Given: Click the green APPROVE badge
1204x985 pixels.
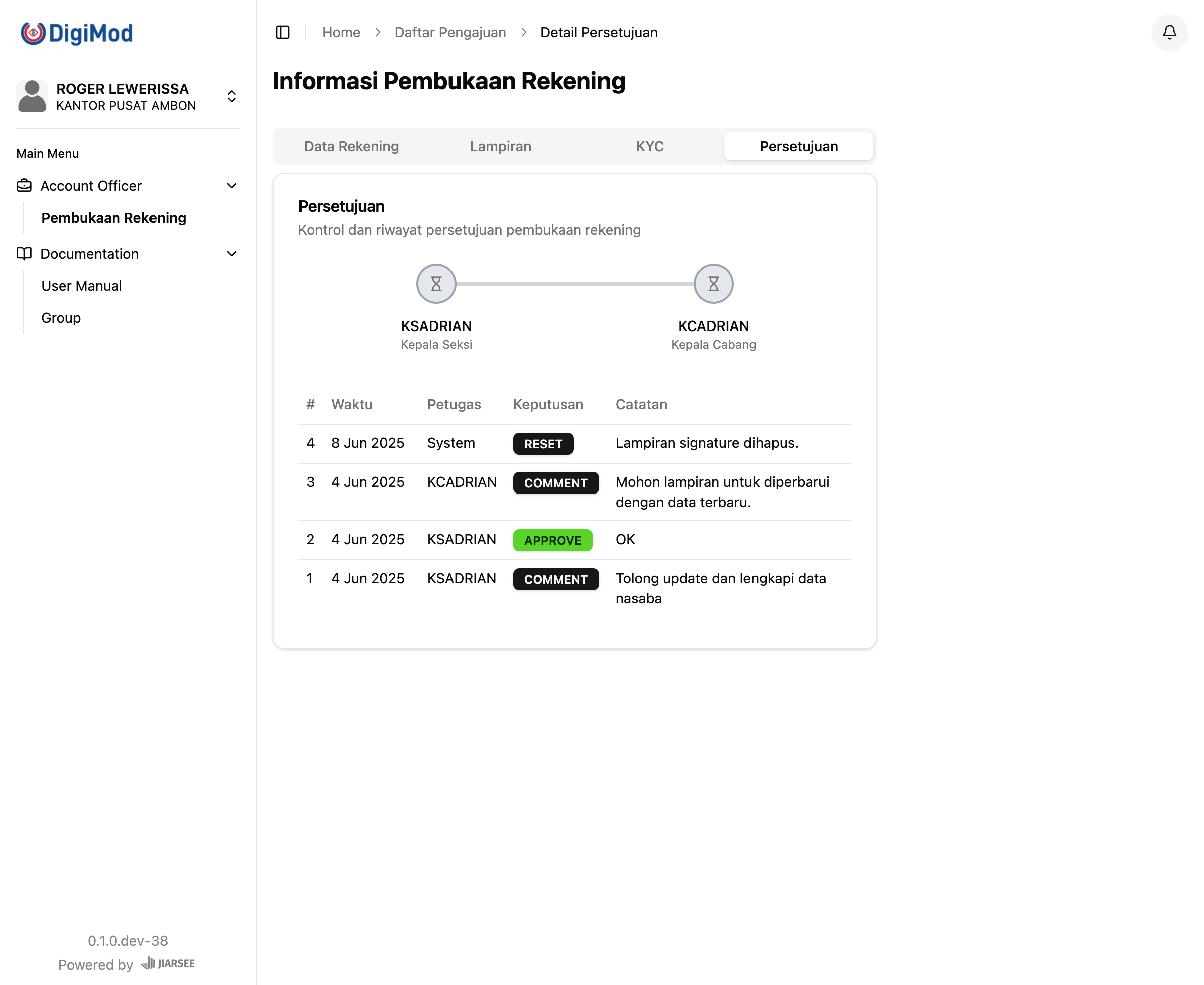Looking at the screenshot, I should [552, 540].
